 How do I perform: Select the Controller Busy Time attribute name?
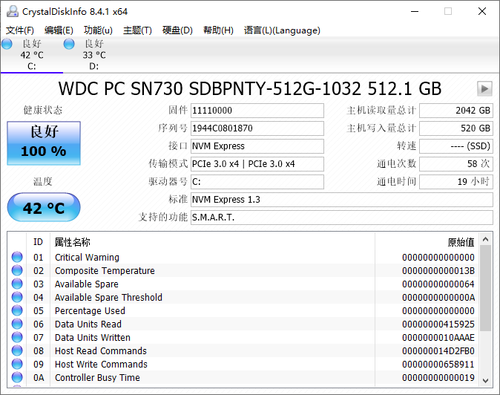(97, 378)
